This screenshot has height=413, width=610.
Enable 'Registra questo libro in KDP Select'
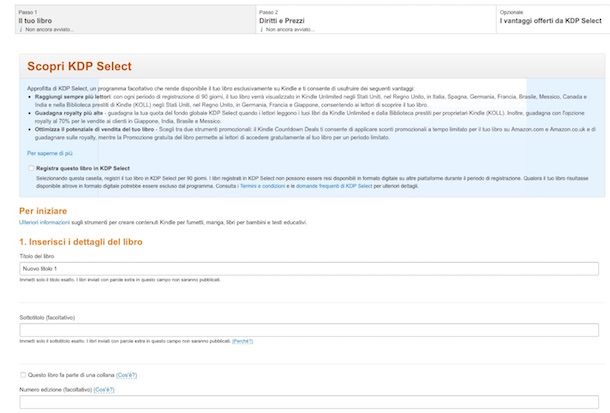(31, 169)
